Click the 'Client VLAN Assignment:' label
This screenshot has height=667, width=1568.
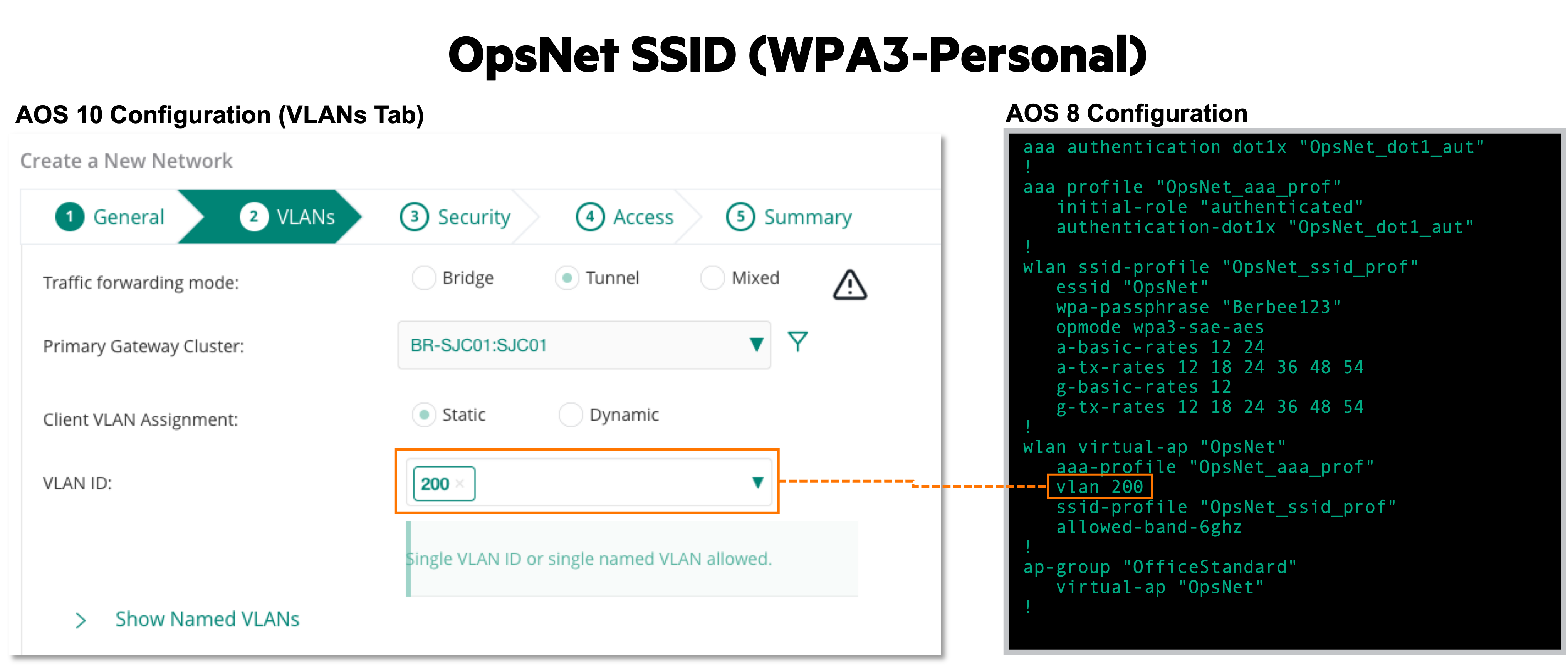click(x=141, y=419)
